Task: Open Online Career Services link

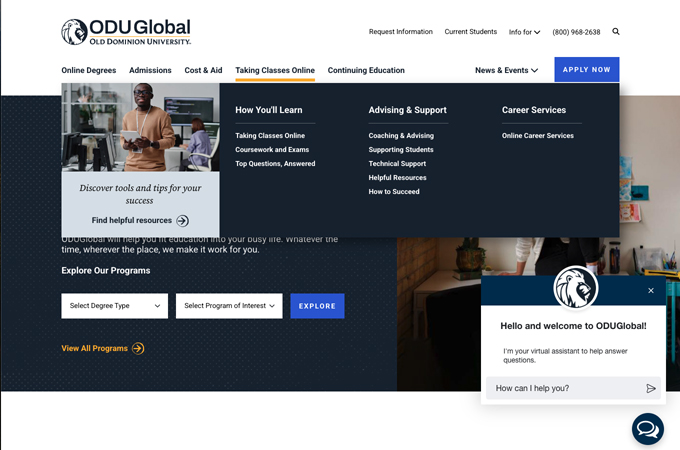Action: pos(538,136)
